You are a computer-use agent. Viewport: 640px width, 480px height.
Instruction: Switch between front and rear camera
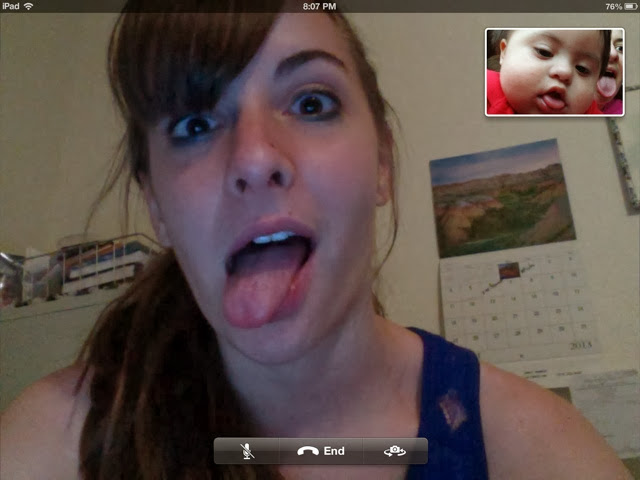pyautogui.click(x=395, y=451)
